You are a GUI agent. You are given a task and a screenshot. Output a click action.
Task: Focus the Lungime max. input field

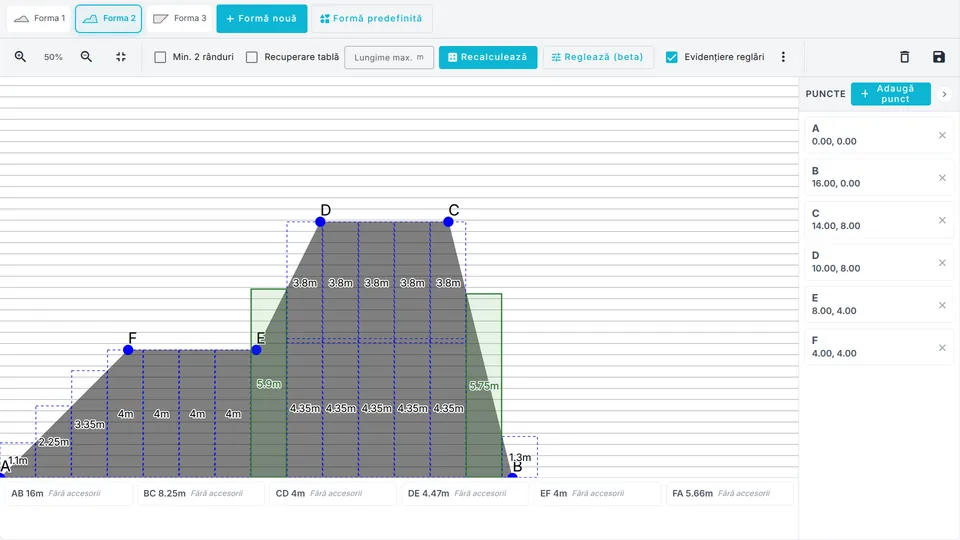coord(389,58)
